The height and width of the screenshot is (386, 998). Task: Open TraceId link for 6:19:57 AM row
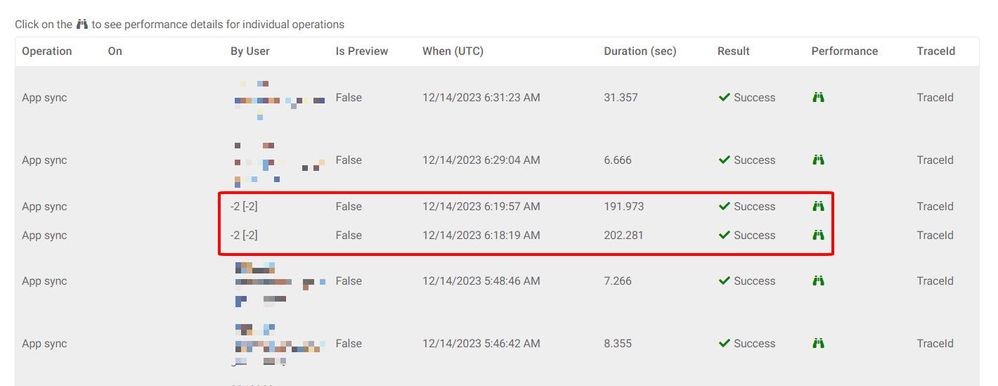(935, 206)
